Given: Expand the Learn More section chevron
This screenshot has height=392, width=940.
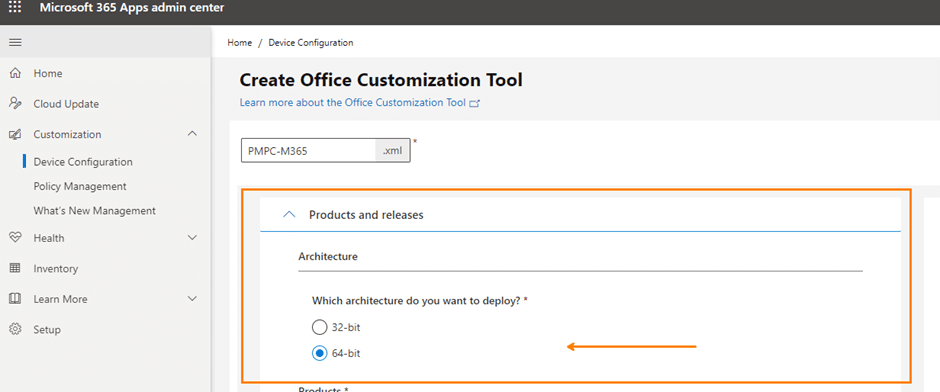Looking at the screenshot, I should 192,298.
